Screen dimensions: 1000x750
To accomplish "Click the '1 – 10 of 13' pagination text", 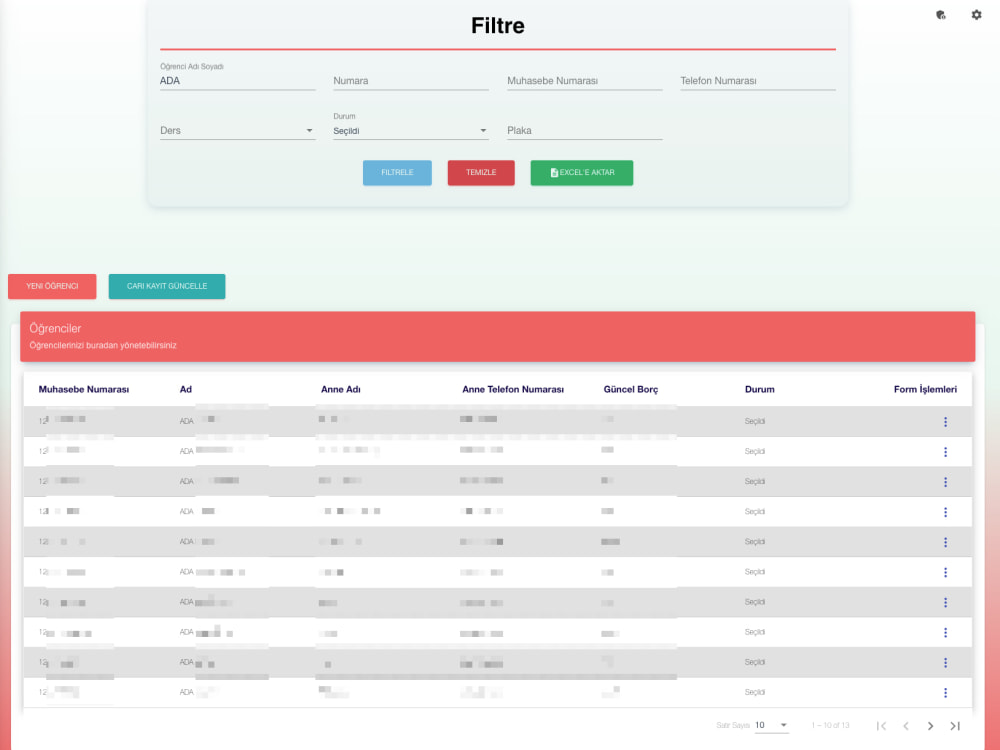I will click(830, 725).
